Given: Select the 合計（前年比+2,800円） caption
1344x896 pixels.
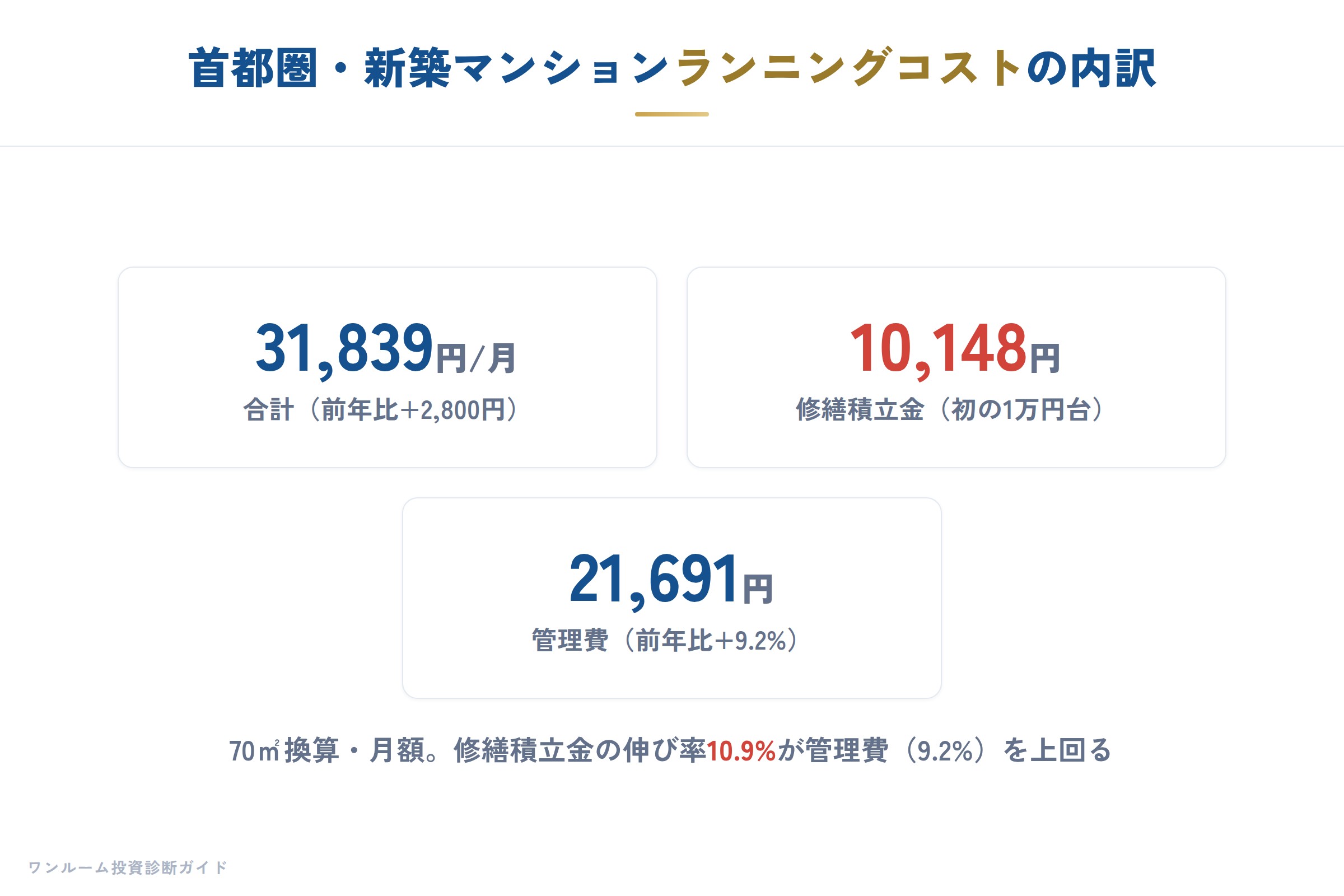Looking at the screenshot, I should click(381, 410).
